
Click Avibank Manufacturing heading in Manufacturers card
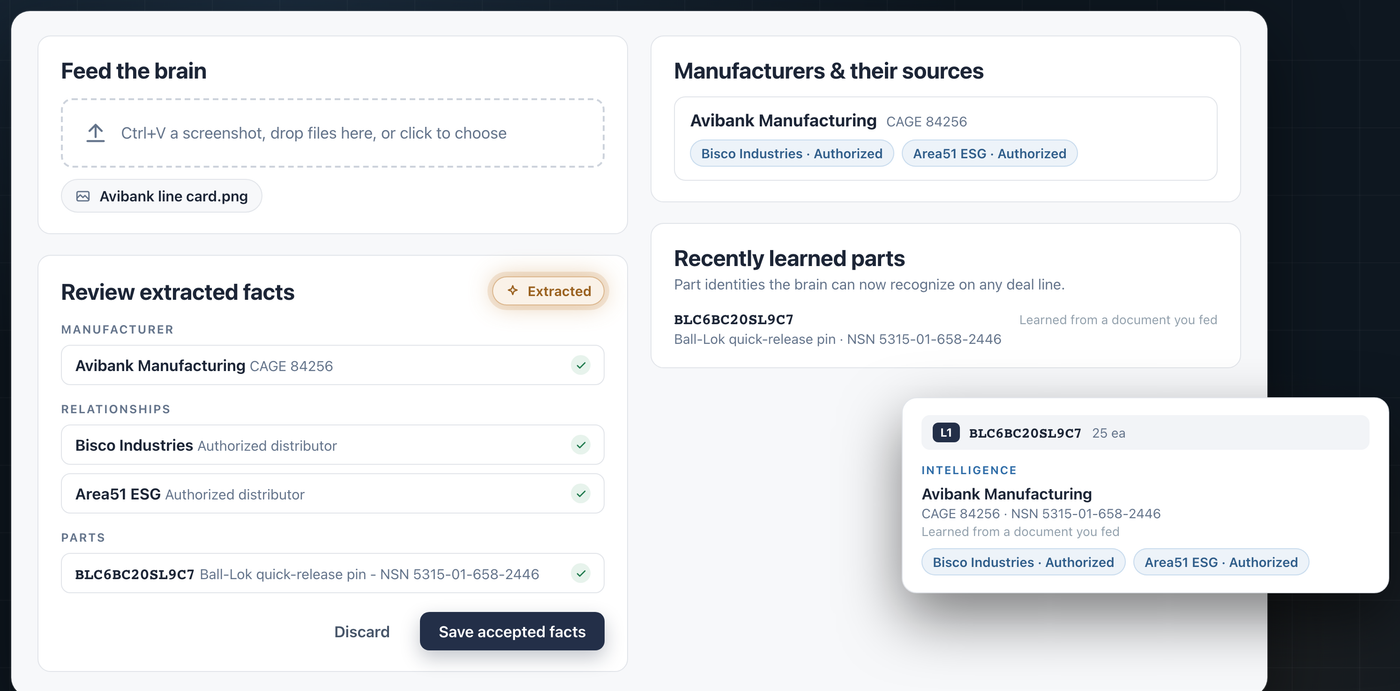tap(783, 120)
